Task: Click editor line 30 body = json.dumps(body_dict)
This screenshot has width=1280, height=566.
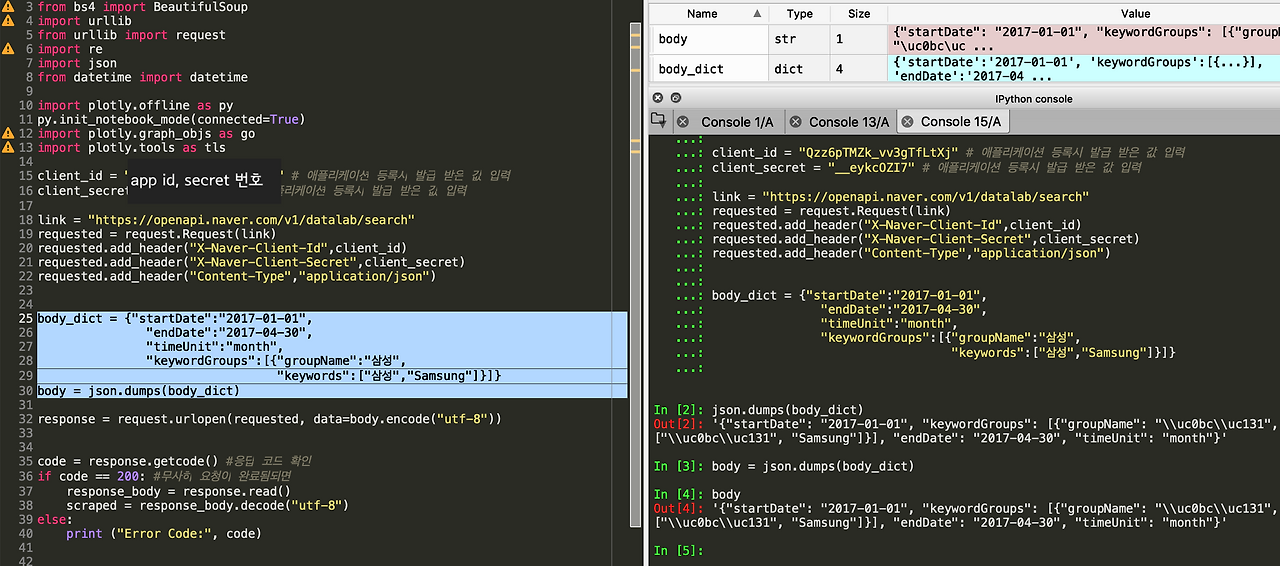Action: (138, 391)
